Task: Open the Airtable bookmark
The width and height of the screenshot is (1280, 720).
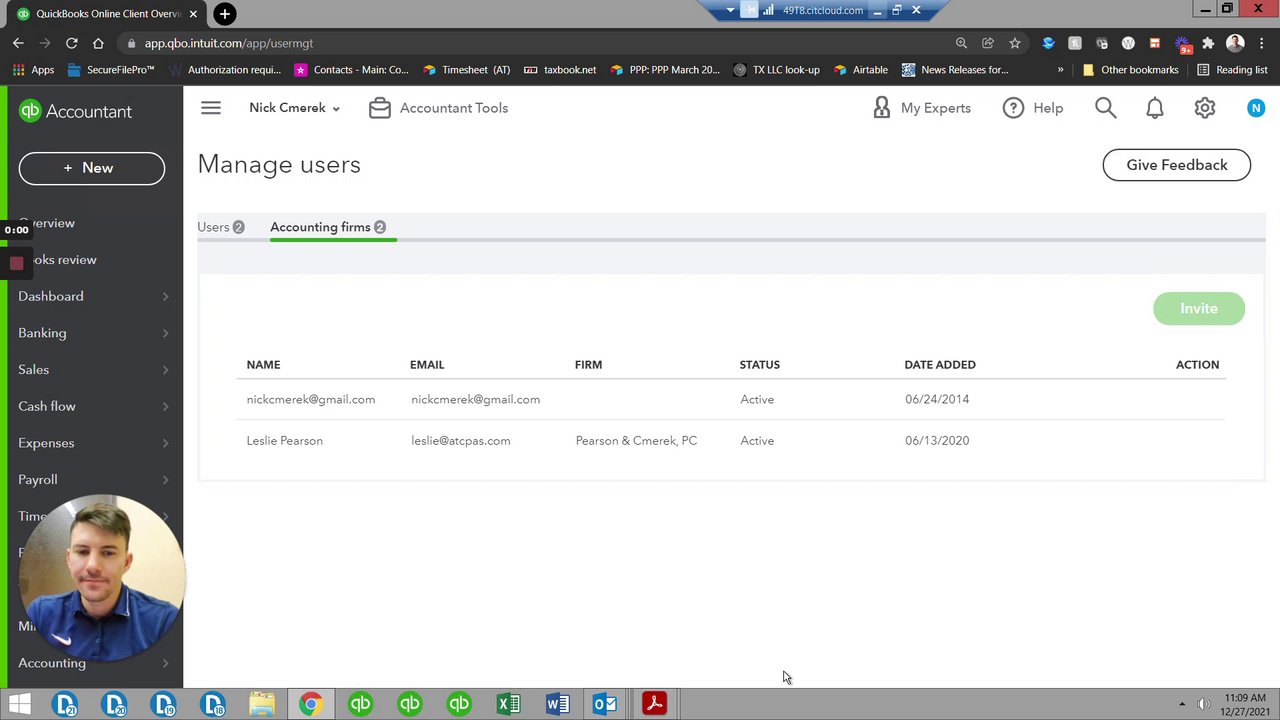Action: pos(860,70)
